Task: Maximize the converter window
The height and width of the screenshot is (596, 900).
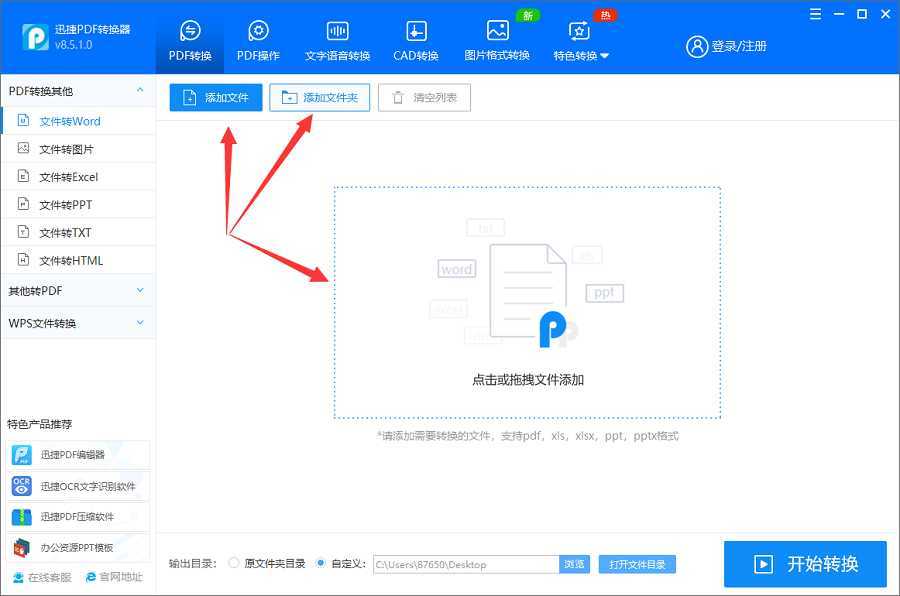Action: coord(862,14)
